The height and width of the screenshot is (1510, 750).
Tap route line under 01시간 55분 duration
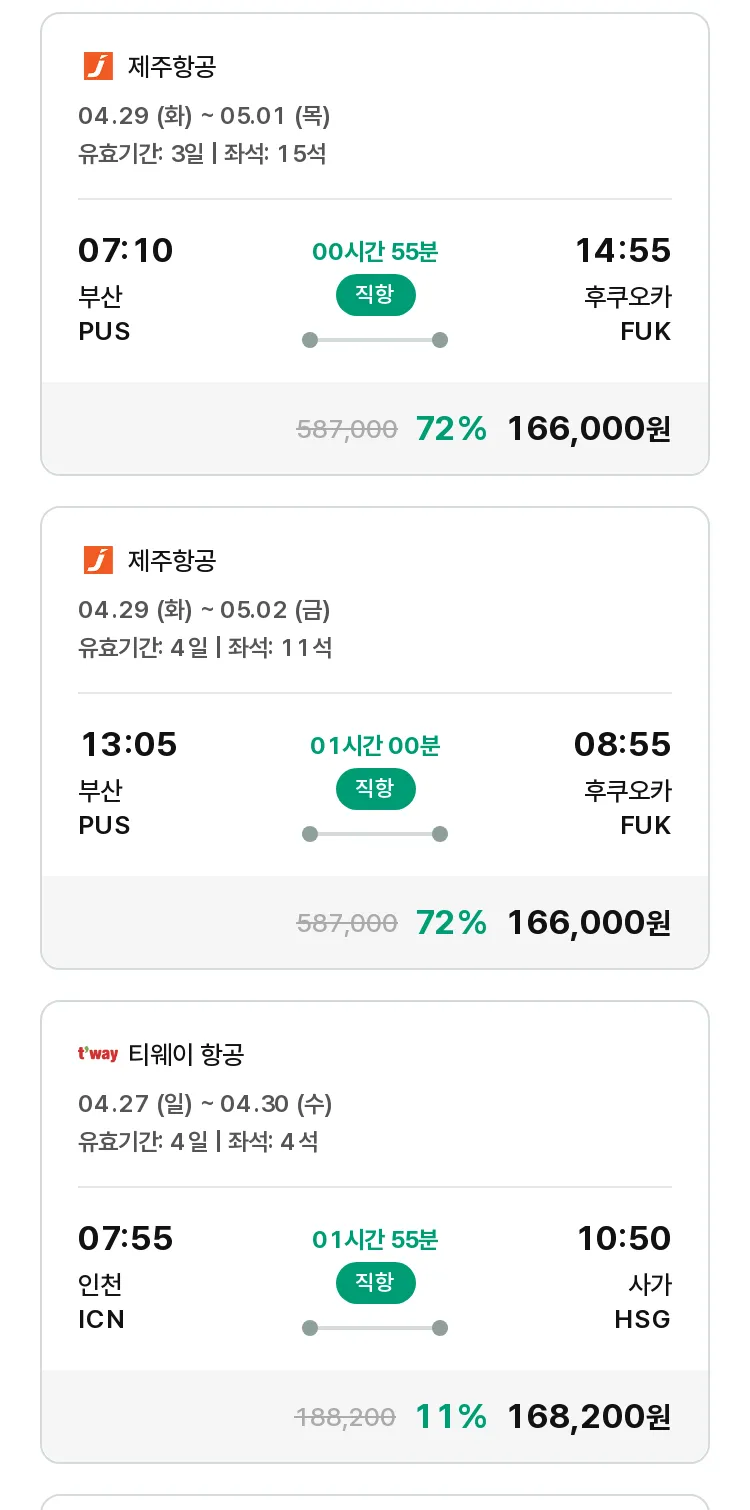click(x=375, y=1328)
